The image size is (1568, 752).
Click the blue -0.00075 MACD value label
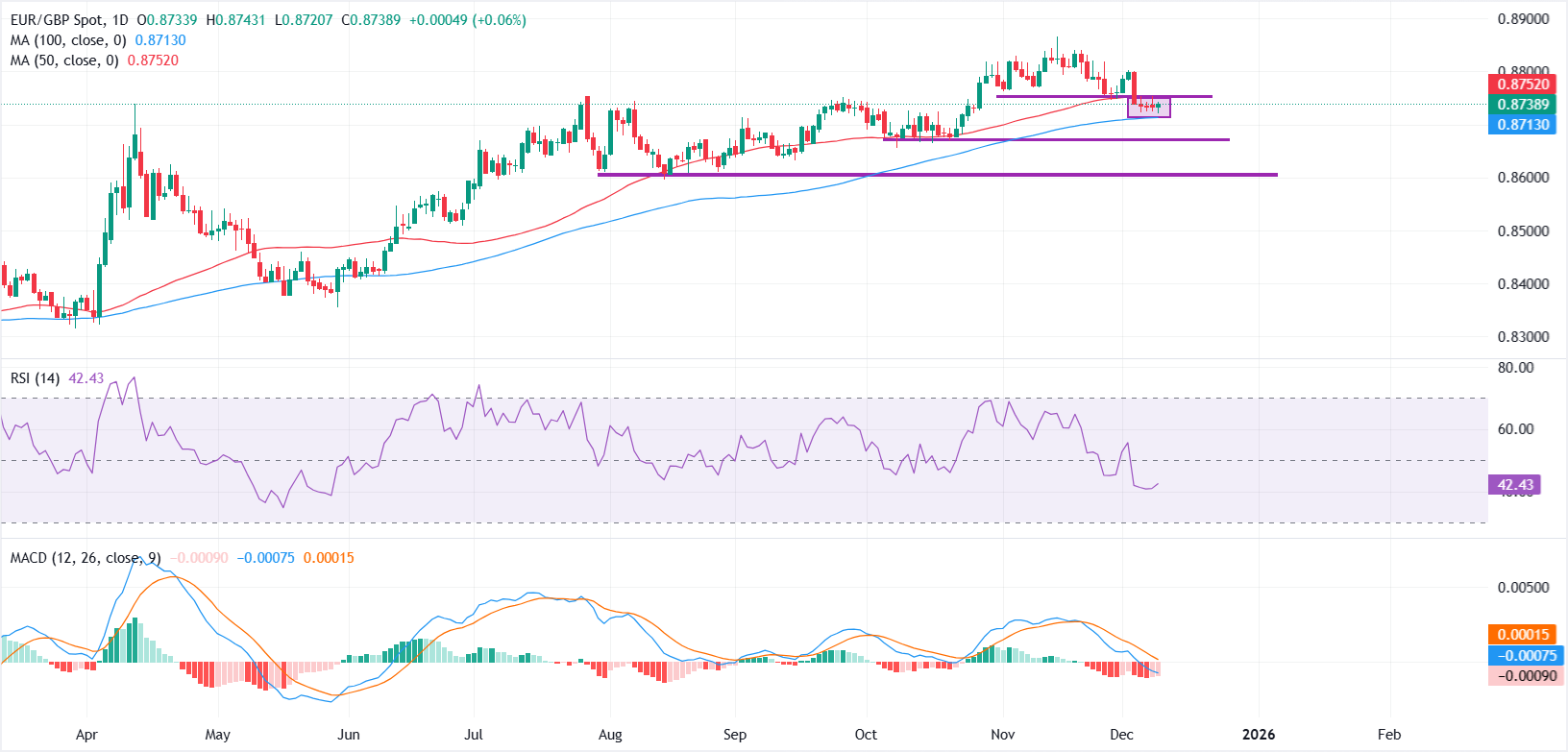point(1526,655)
